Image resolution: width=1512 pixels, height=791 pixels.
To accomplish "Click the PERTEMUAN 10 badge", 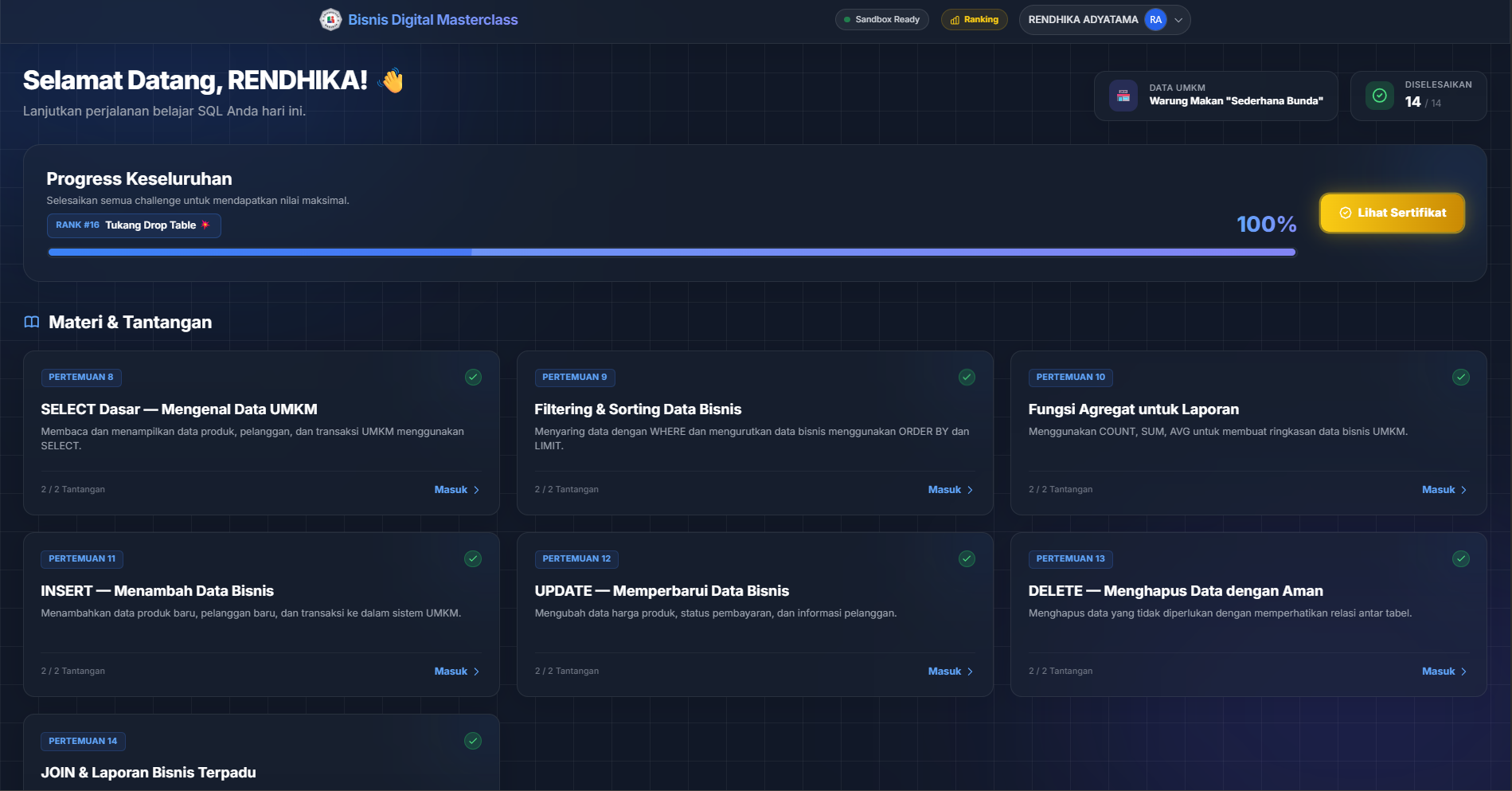I will coord(1071,378).
